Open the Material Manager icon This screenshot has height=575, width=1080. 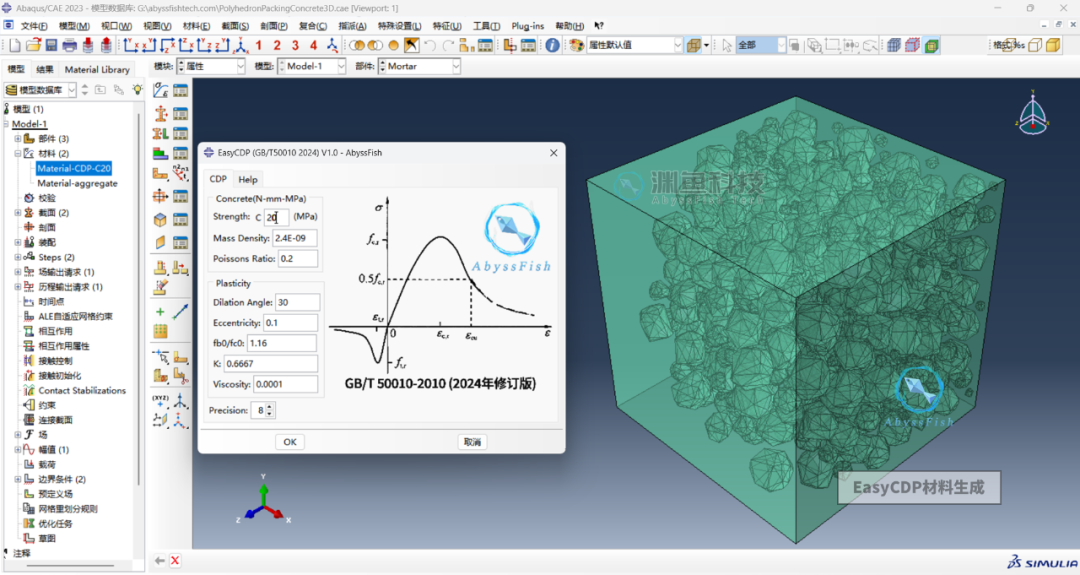coord(180,90)
